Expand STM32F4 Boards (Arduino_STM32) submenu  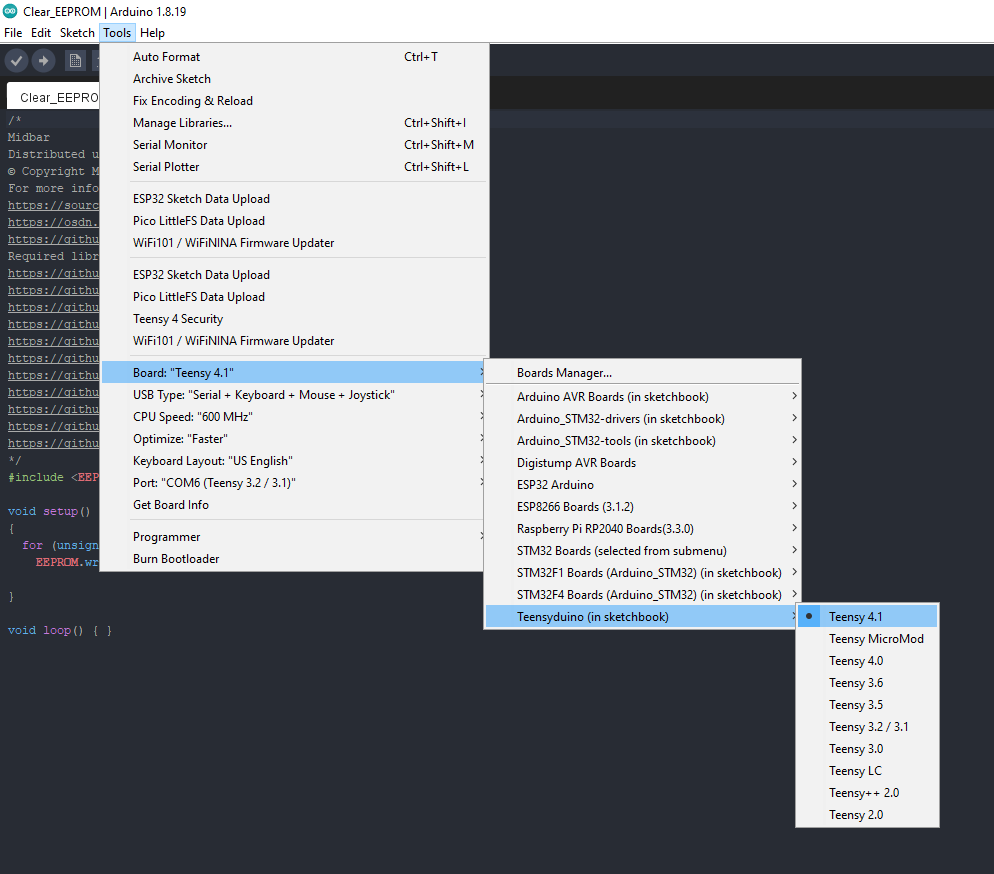[x=642, y=594]
